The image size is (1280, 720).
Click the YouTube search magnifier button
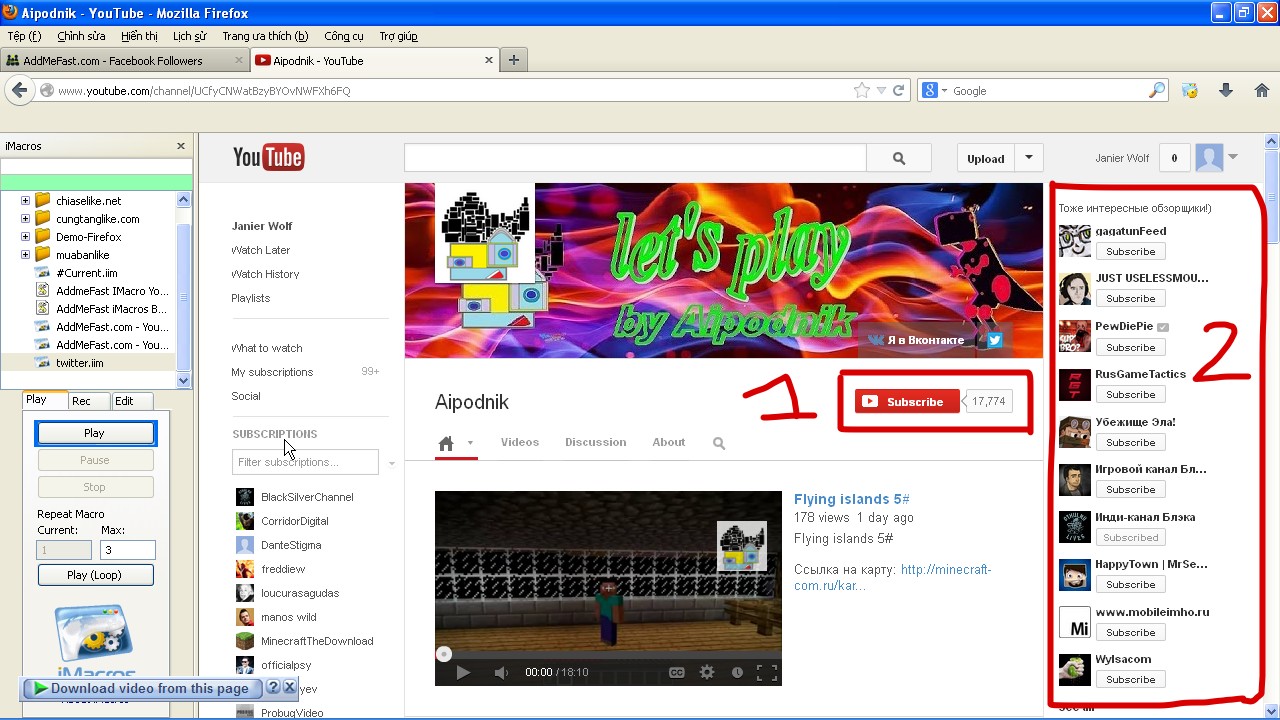(x=899, y=158)
